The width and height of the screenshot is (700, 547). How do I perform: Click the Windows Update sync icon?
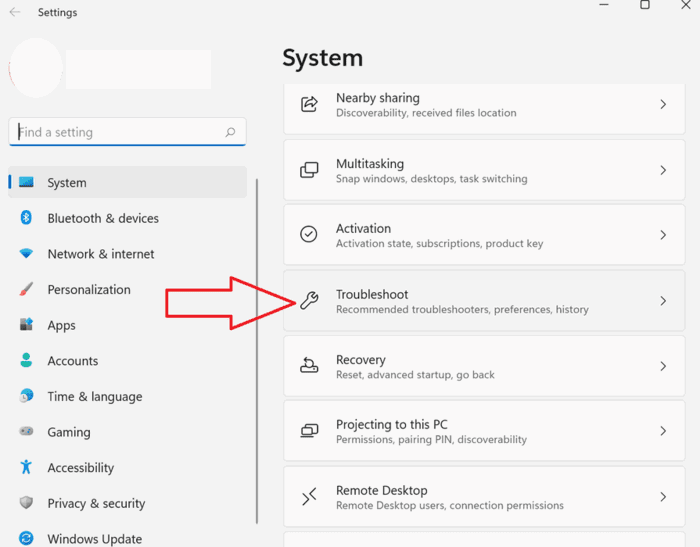coord(26,538)
